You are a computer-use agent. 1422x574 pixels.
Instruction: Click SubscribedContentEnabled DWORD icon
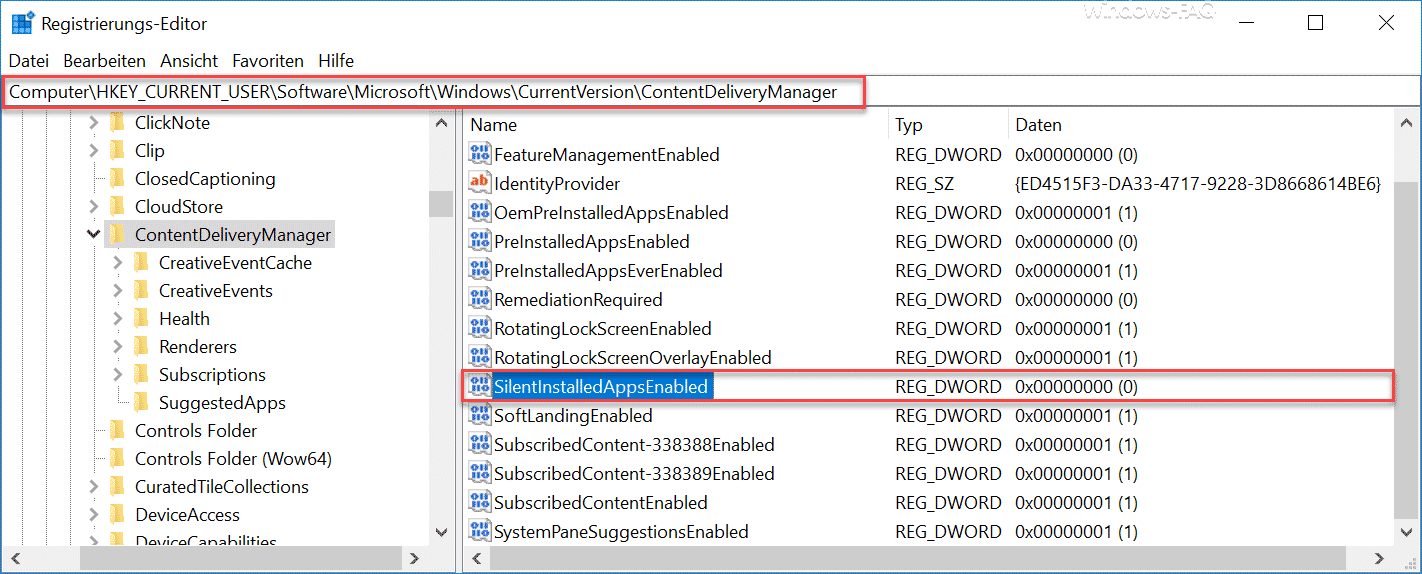(x=480, y=503)
